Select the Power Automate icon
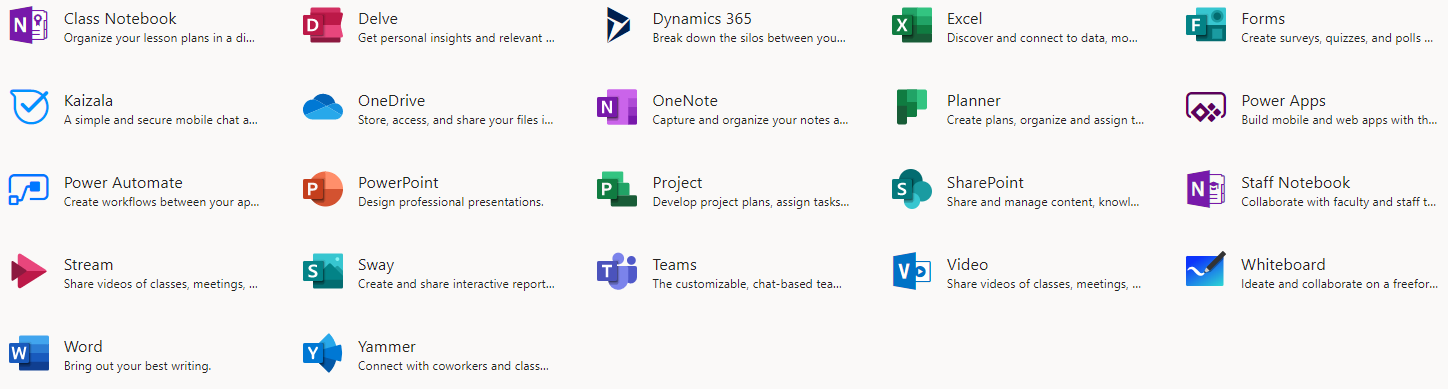 point(28,190)
